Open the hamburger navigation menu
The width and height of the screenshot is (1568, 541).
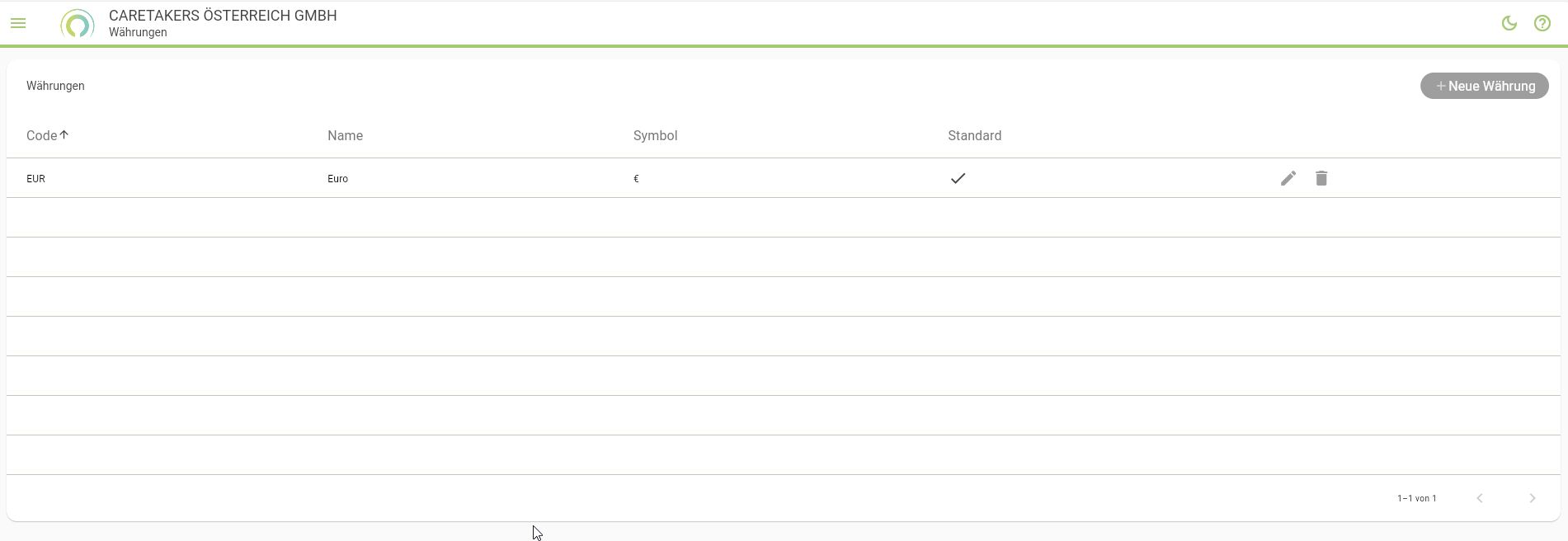tap(18, 23)
